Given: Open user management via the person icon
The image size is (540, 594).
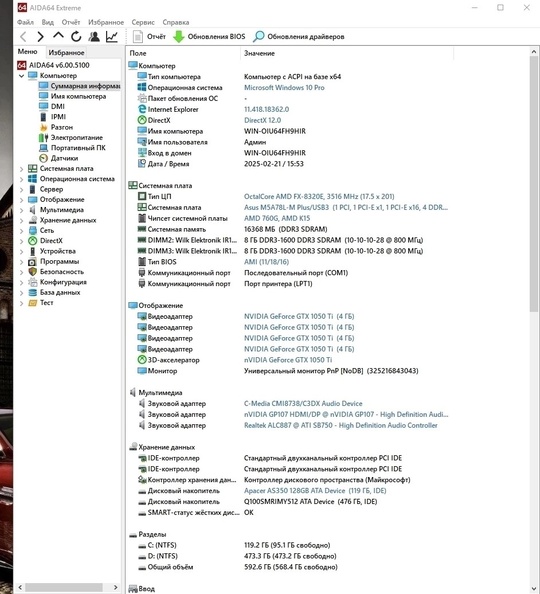Looking at the screenshot, I should tap(94, 37).
